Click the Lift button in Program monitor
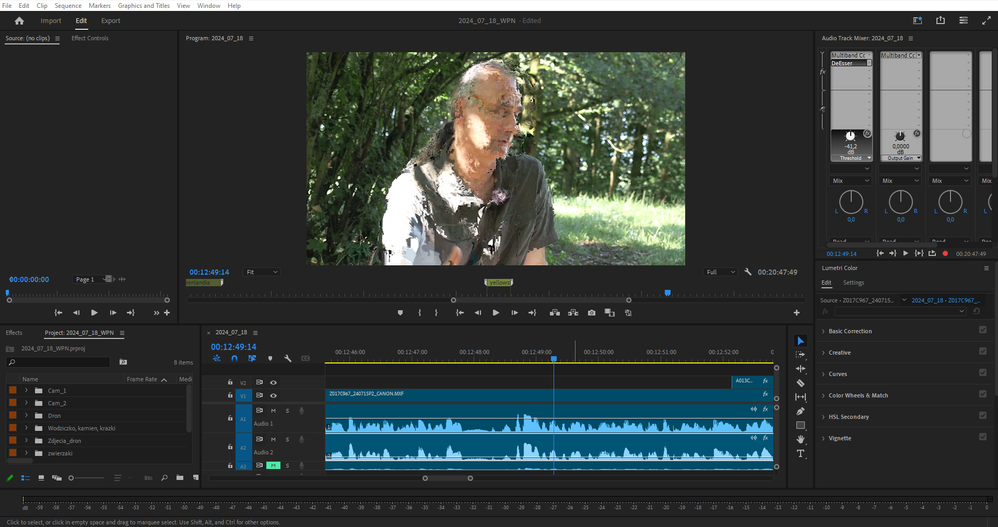 (554, 313)
